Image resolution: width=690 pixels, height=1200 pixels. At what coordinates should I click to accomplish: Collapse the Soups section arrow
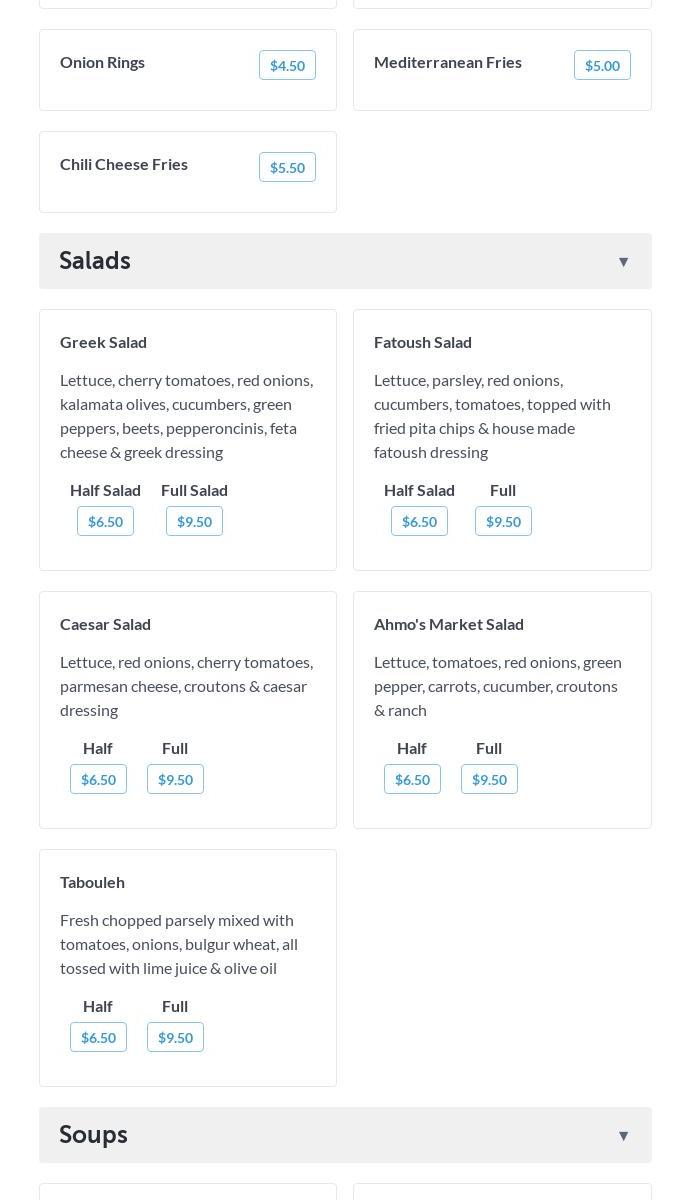tap(623, 1136)
